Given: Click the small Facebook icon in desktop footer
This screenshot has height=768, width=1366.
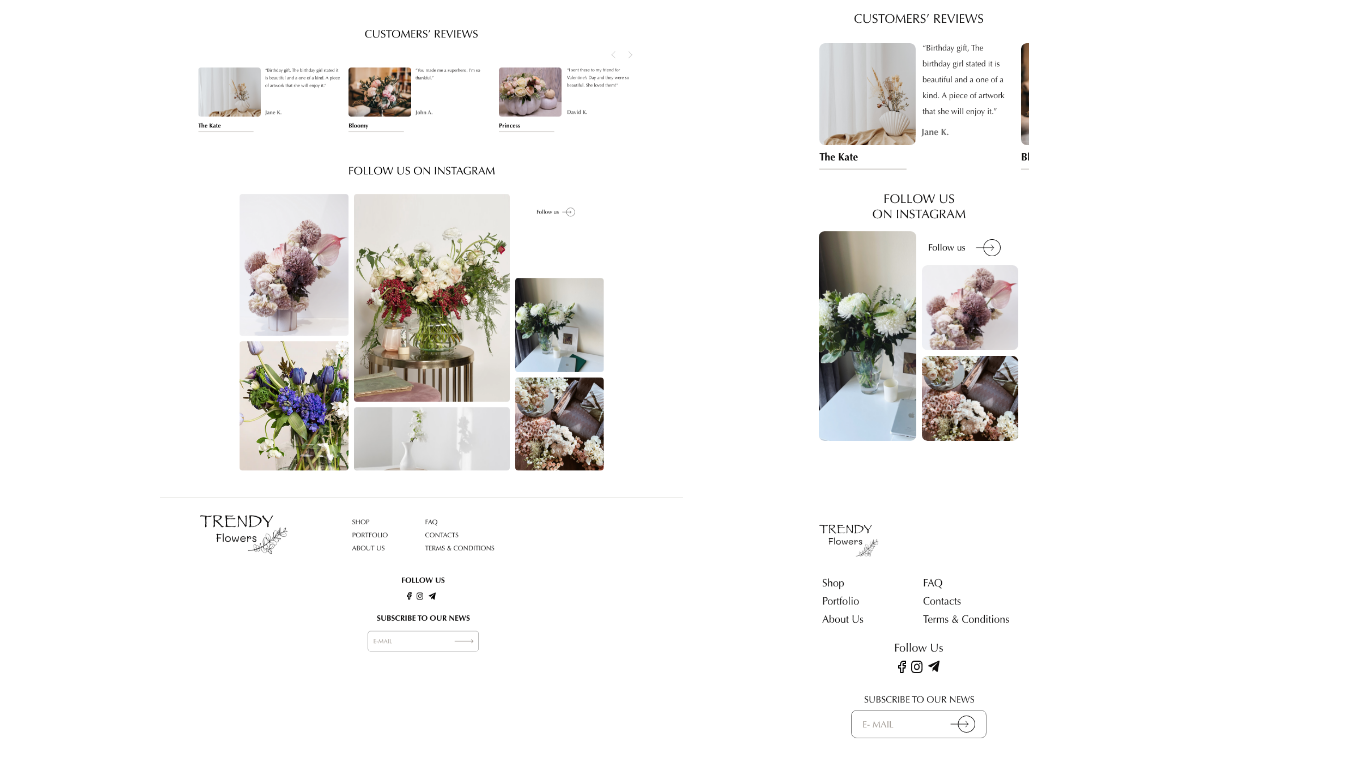Looking at the screenshot, I should click(409, 596).
